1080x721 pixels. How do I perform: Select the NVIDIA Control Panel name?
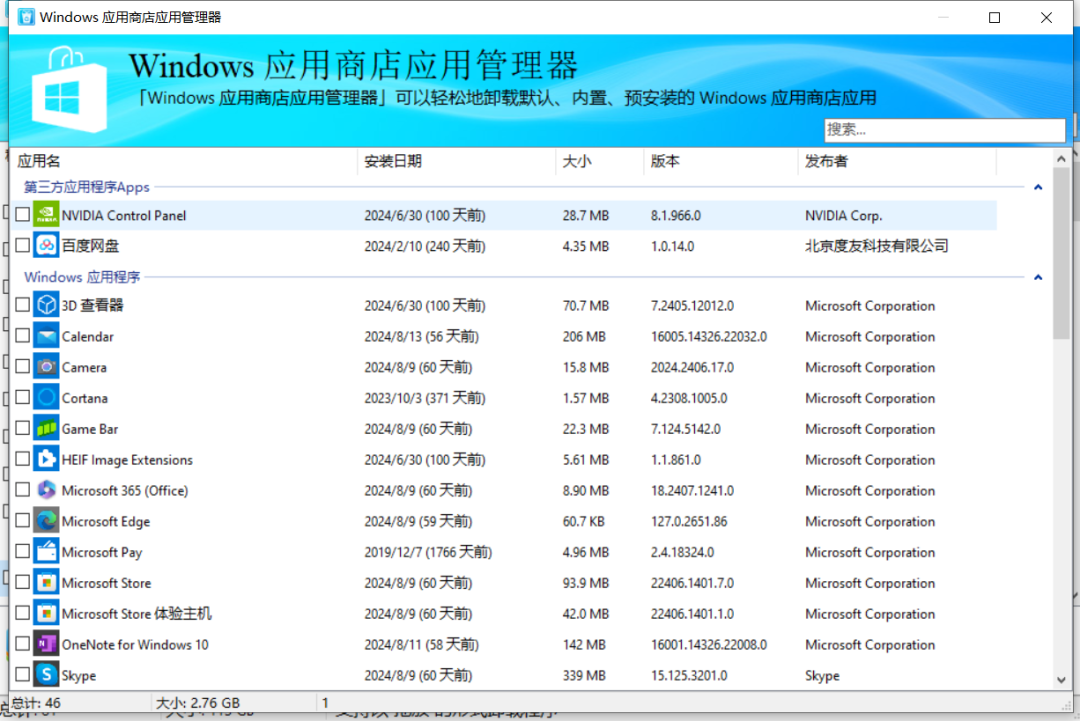(124, 216)
